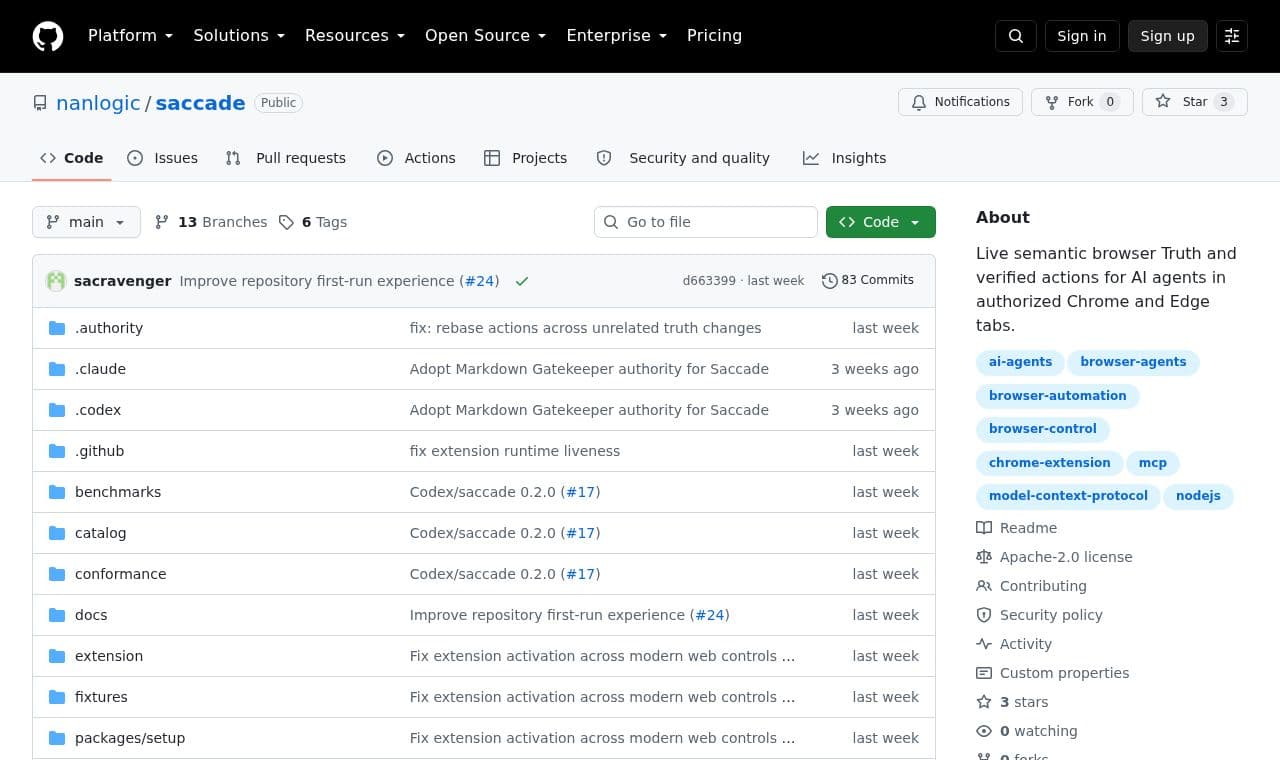The image size is (1280, 760).
Task: Open Custom properties in About
Action: tap(1052, 673)
